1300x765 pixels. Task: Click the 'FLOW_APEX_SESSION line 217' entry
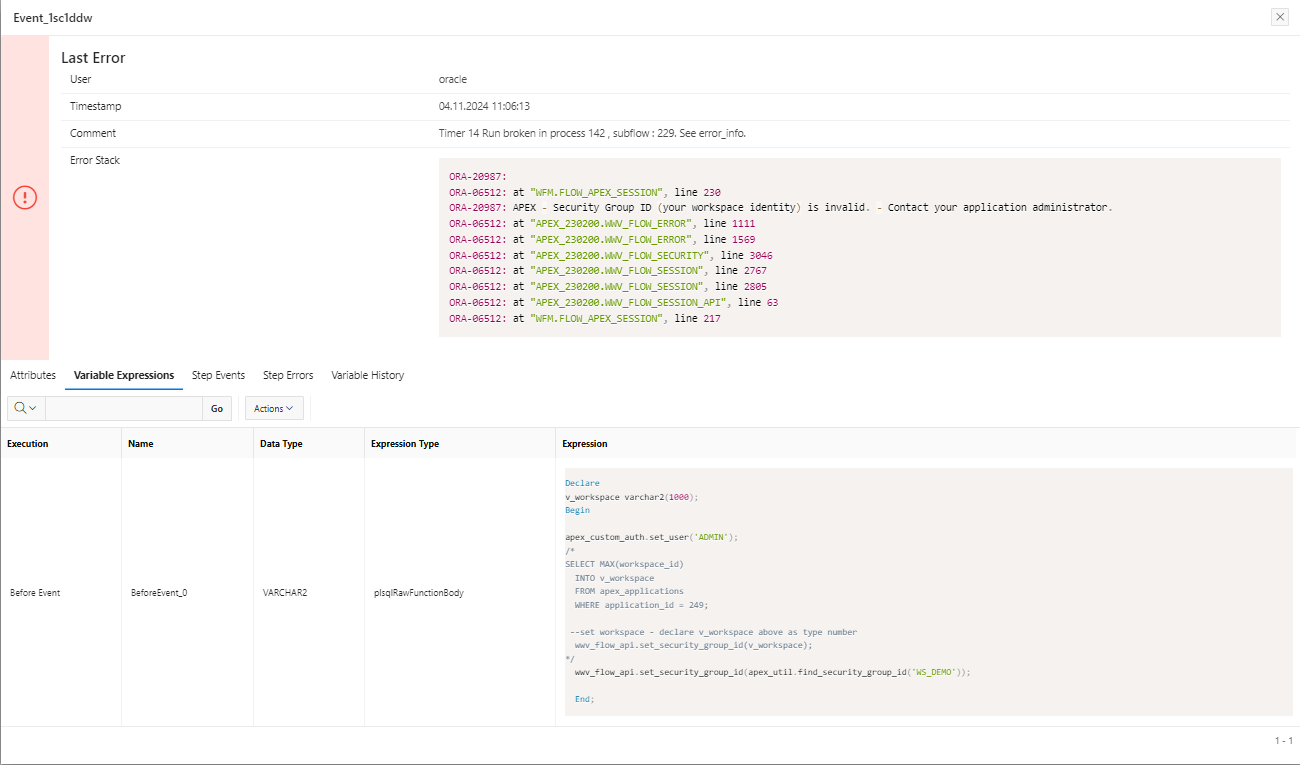585,318
